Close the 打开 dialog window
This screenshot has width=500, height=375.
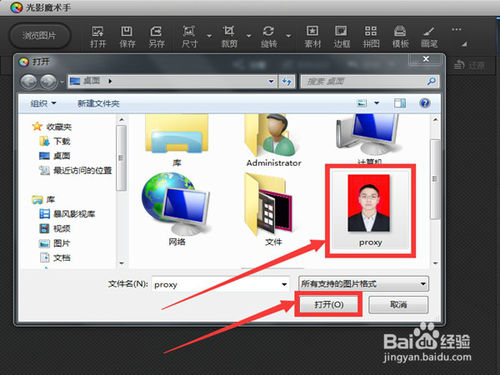[426, 59]
